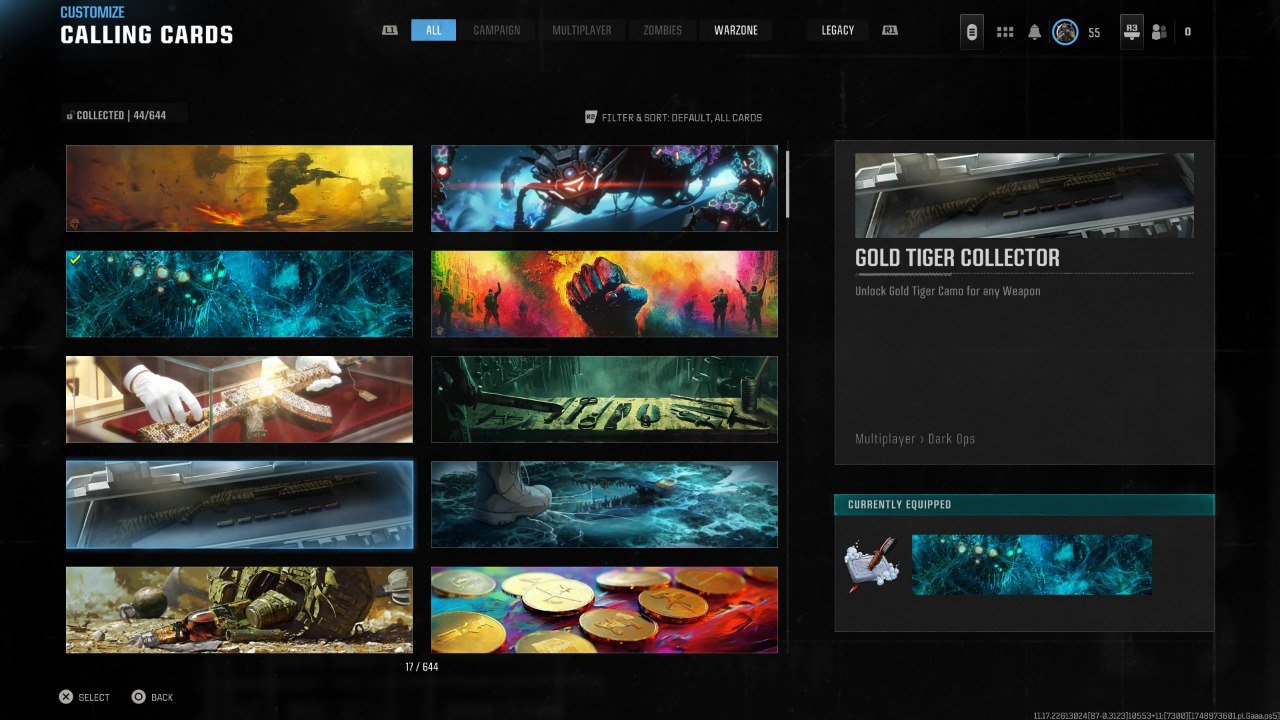Switch to the Multiplayer tab
Image resolution: width=1280 pixels, height=720 pixels.
[x=582, y=30]
